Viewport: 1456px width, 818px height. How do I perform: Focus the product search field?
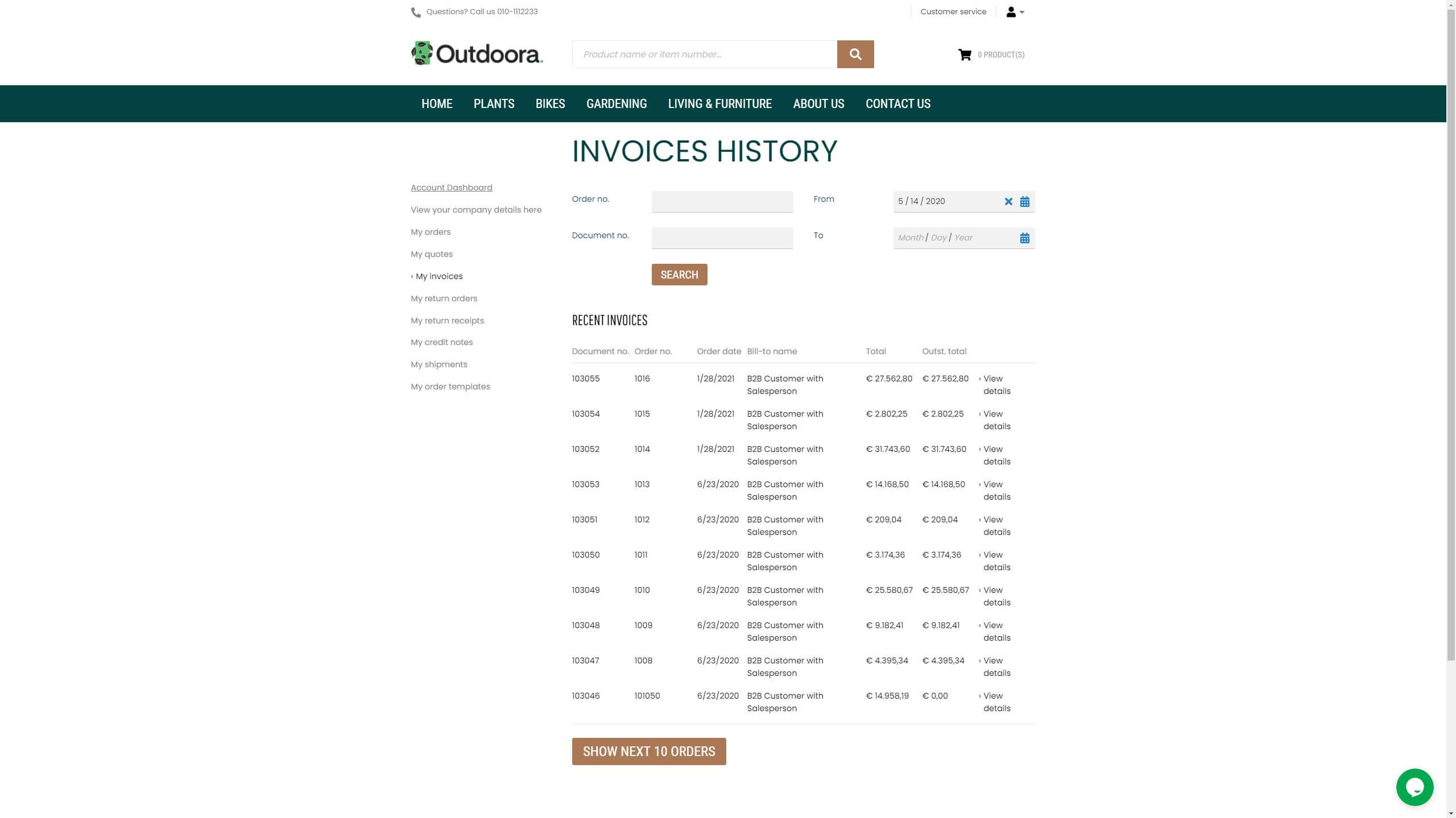click(704, 54)
